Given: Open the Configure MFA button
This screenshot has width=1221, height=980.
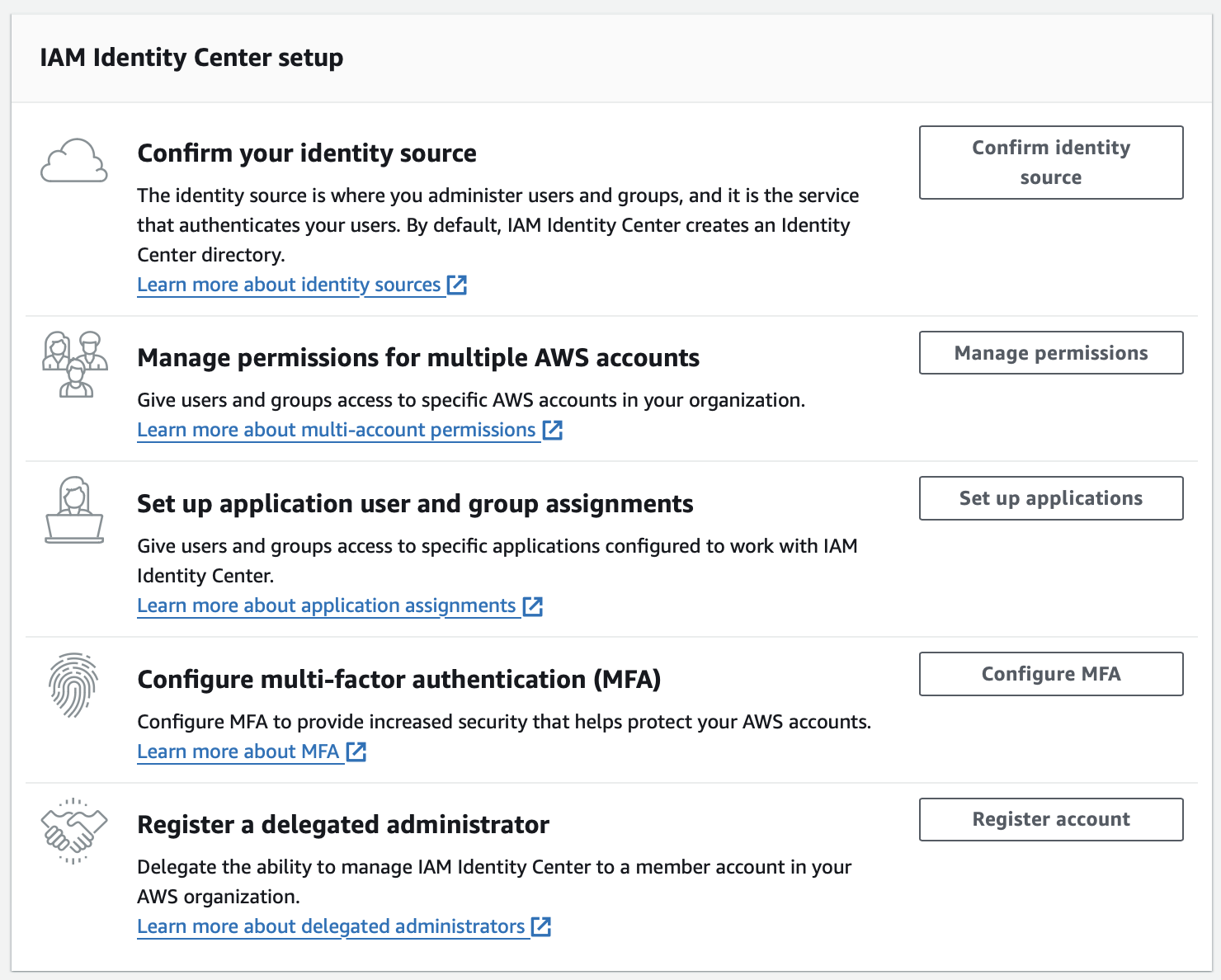Looking at the screenshot, I should tap(1051, 674).
